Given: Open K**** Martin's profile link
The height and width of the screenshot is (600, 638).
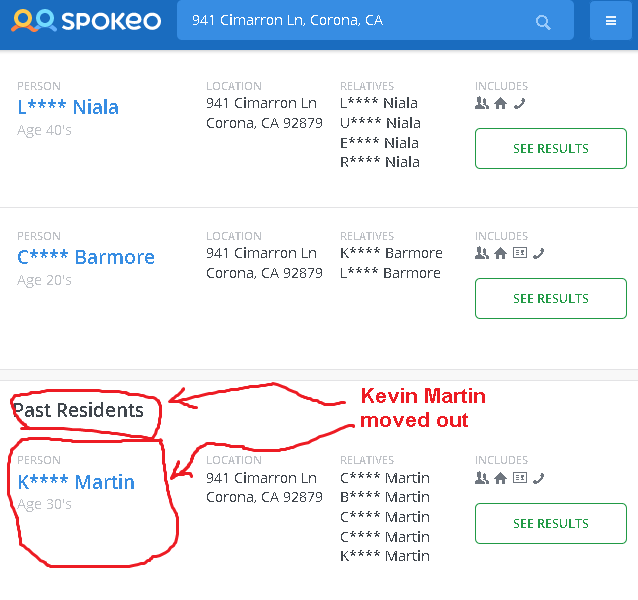Looking at the screenshot, I should tap(76, 482).
